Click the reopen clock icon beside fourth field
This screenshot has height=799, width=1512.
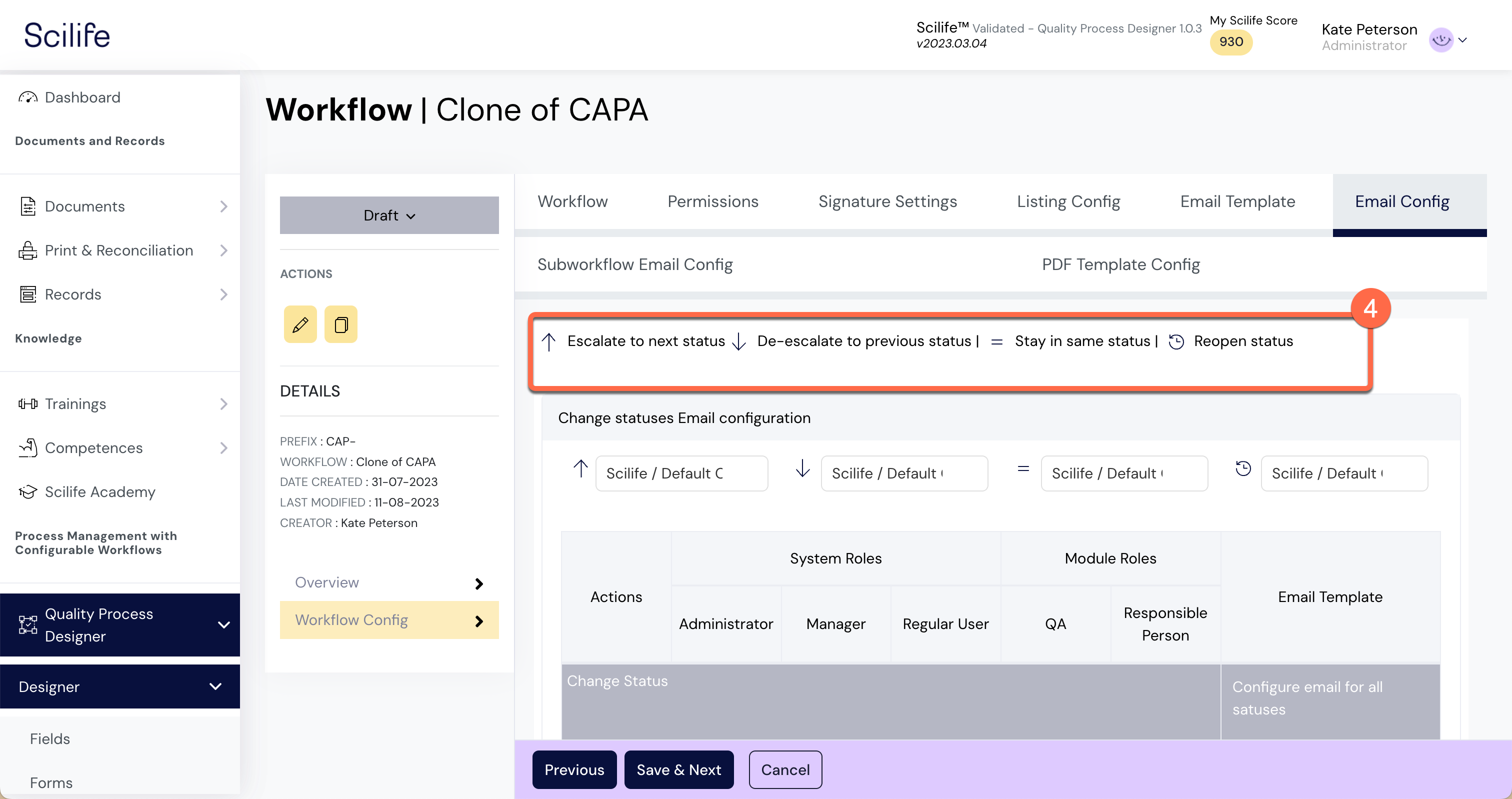(x=1243, y=468)
